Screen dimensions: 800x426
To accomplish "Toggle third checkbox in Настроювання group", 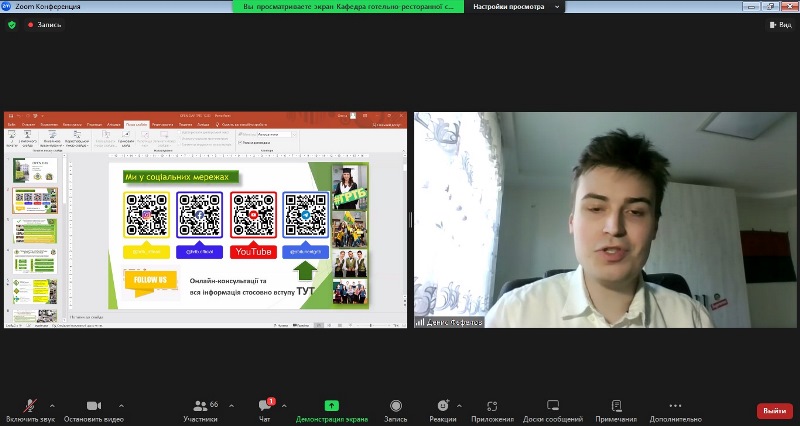I will (180, 144).
